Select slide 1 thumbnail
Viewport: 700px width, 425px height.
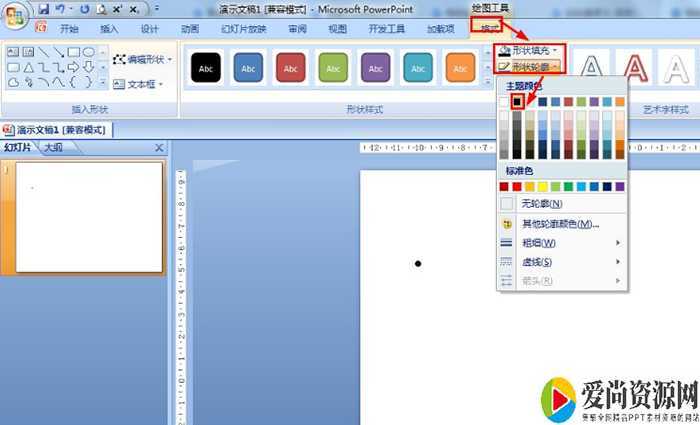tap(89, 217)
